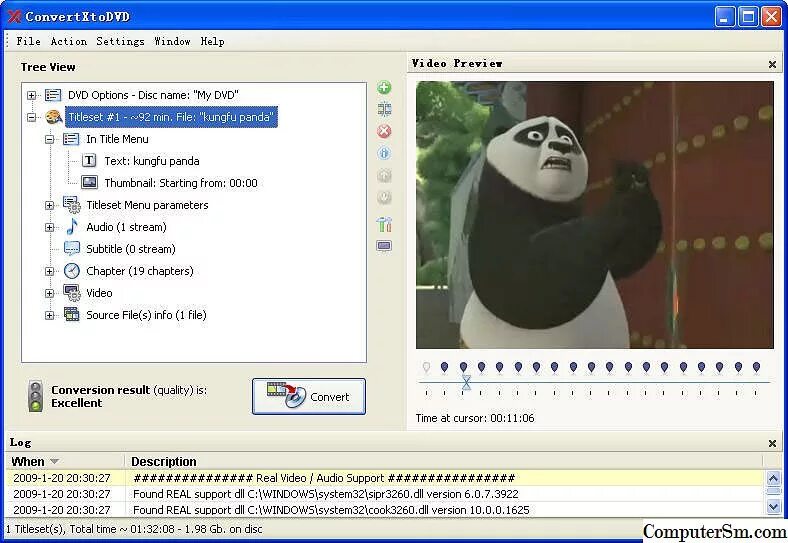This screenshot has width=788, height=543.
Task: Select 'Thumbnail: Starting from: 00:00' label
Action: coord(181,183)
